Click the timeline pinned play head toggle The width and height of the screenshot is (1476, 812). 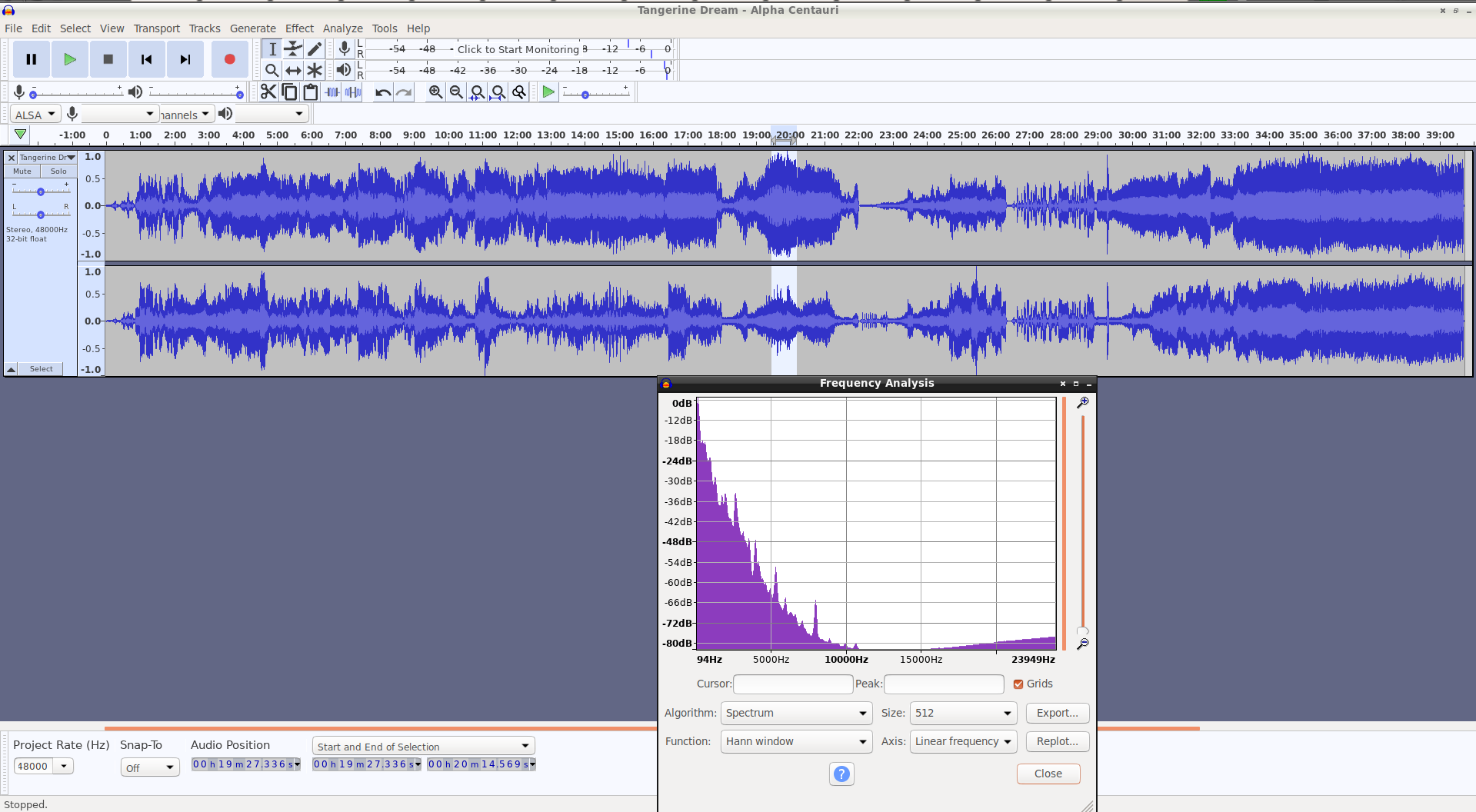pyautogui.click(x=21, y=135)
